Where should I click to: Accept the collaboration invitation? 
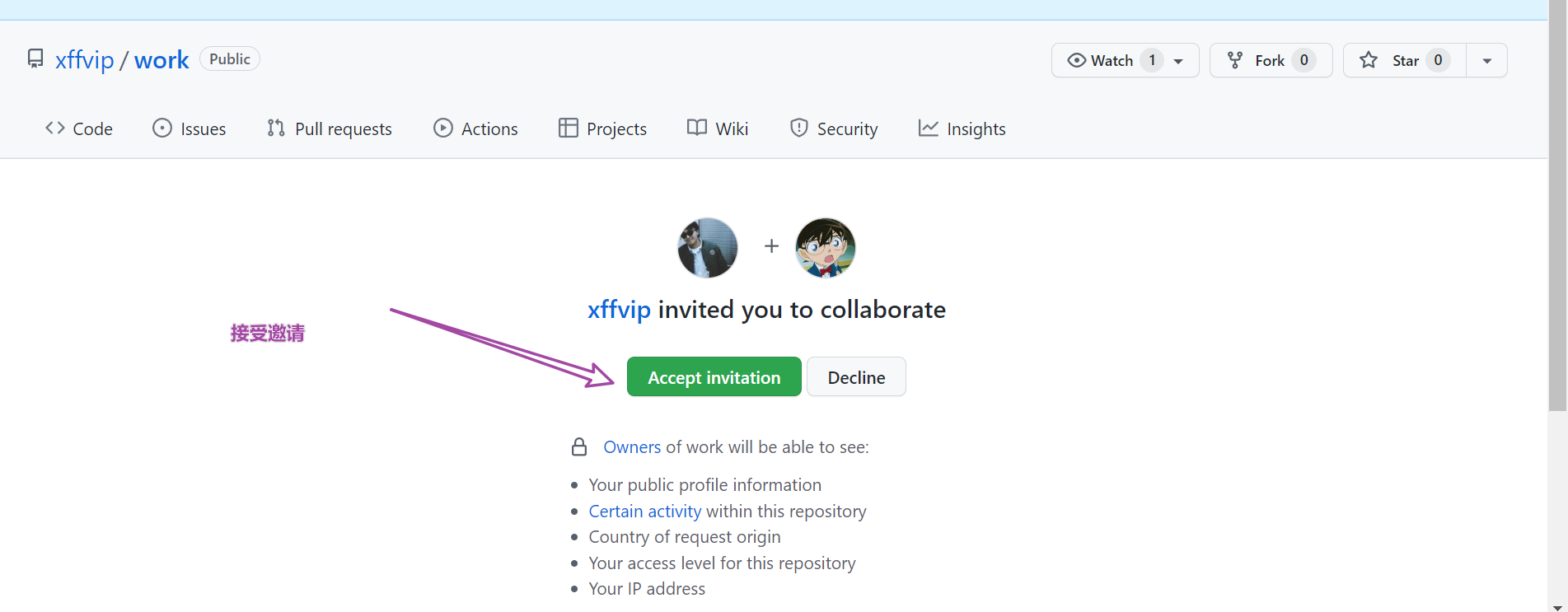tap(714, 376)
